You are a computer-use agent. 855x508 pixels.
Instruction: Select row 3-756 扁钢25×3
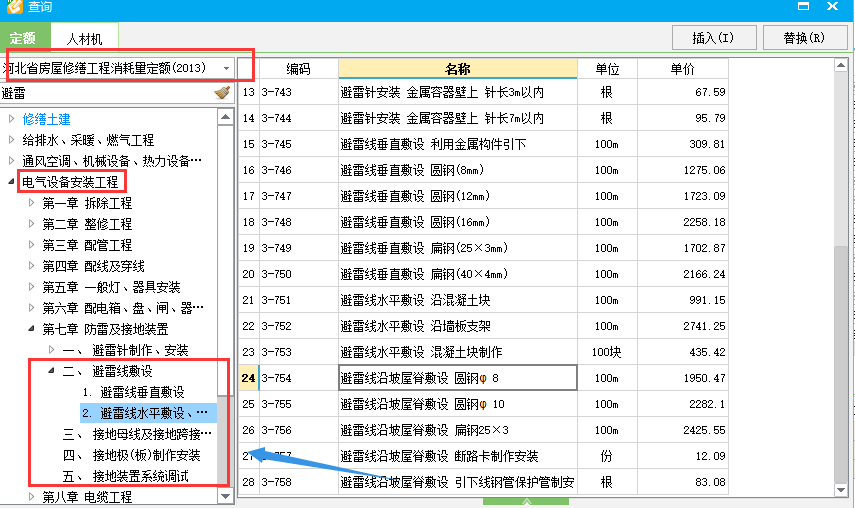(x=483, y=430)
